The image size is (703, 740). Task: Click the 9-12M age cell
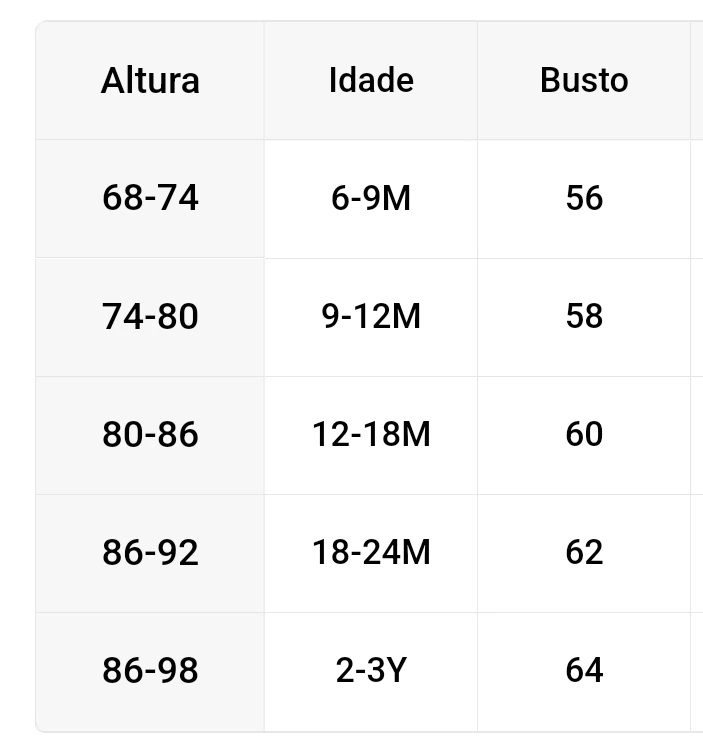371,316
